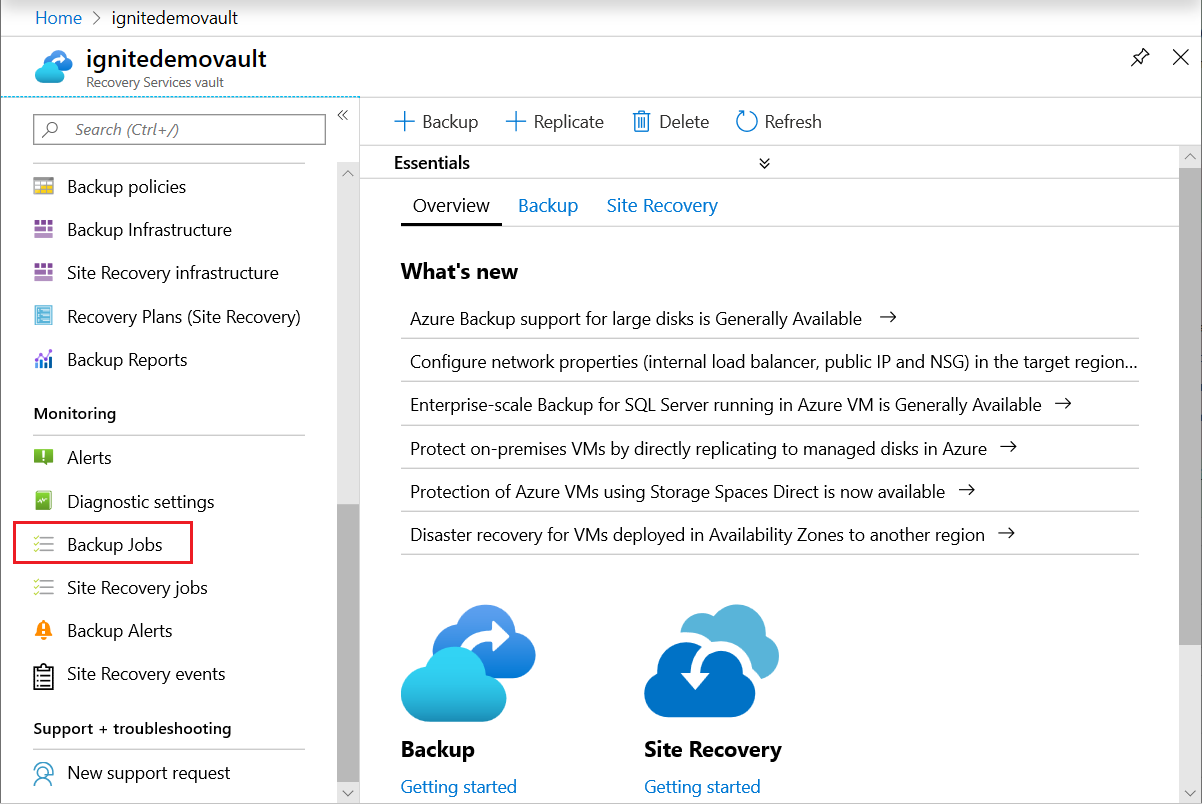Select Backup Jobs in the sidebar
This screenshot has width=1202, height=804.
pos(111,543)
